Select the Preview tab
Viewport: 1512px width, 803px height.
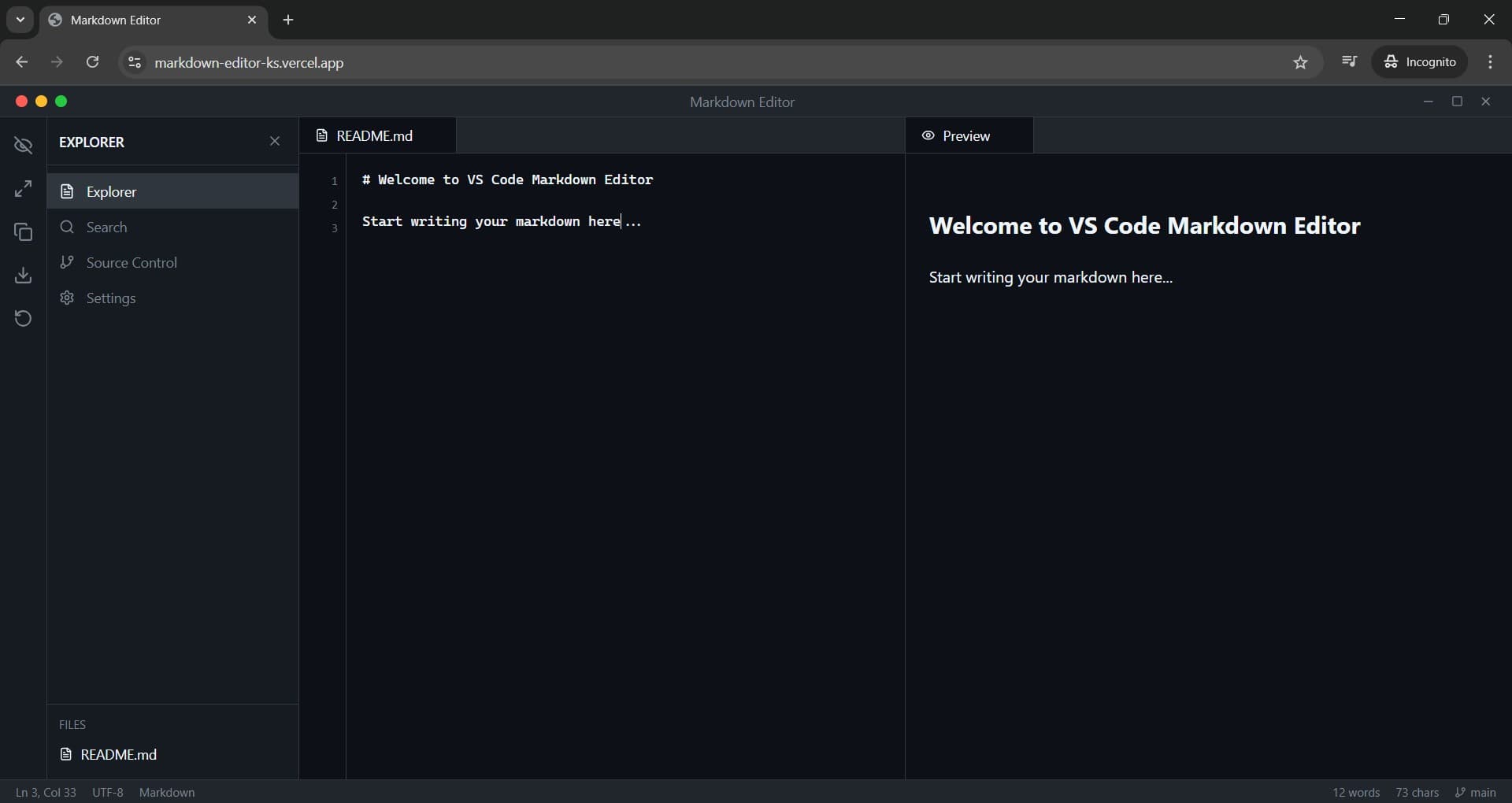point(968,135)
